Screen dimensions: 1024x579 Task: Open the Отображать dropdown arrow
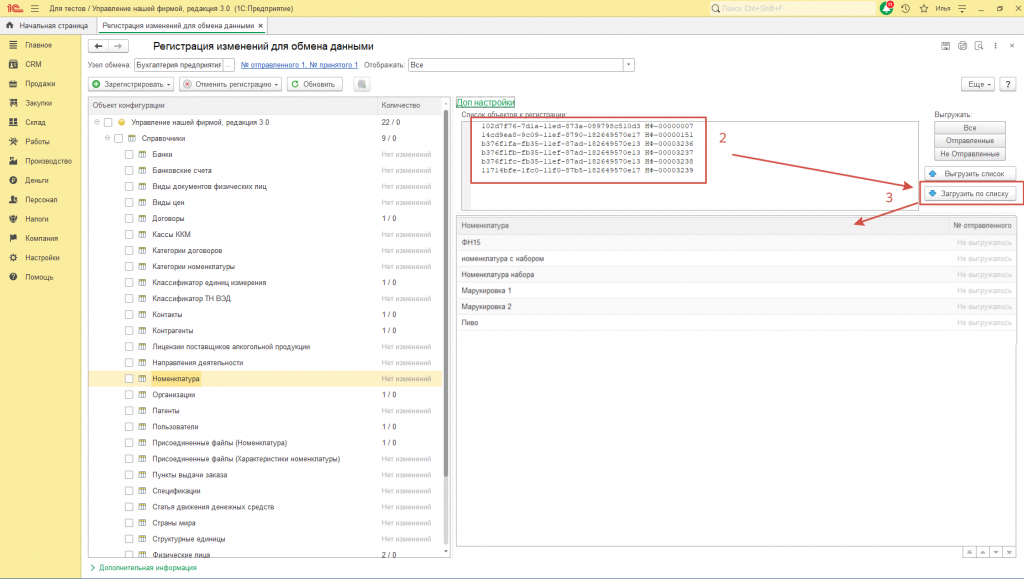coord(628,65)
